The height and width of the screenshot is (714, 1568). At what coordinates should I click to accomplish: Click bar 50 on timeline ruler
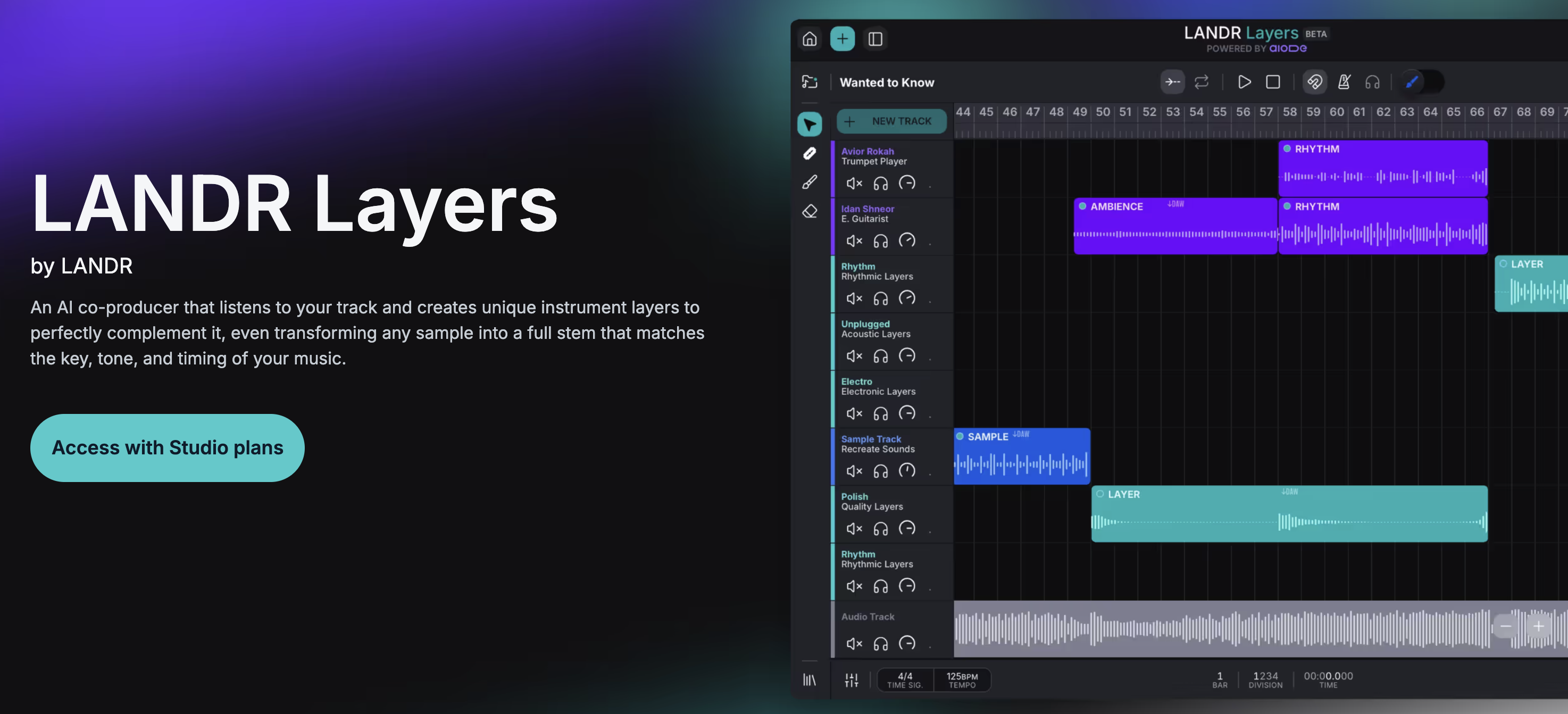pos(1103,112)
